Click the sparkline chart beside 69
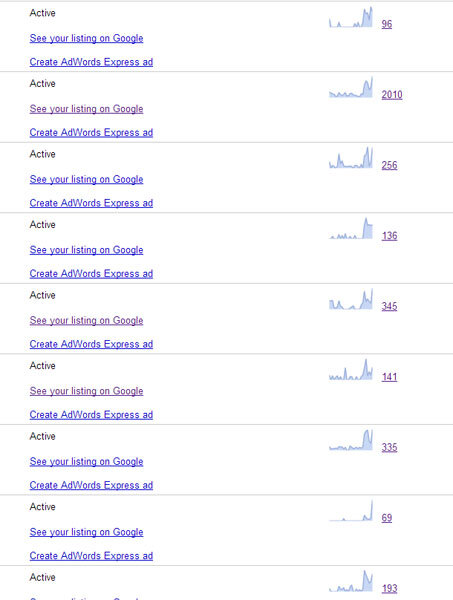This screenshot has width=453, height=600. 351,510
